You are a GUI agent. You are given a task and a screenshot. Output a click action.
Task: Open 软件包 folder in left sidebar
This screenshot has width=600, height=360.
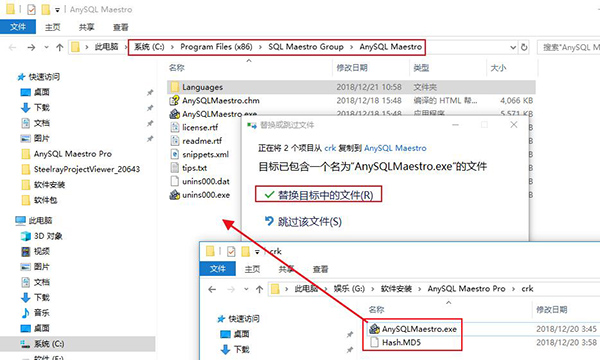click(x=39, y=200)
